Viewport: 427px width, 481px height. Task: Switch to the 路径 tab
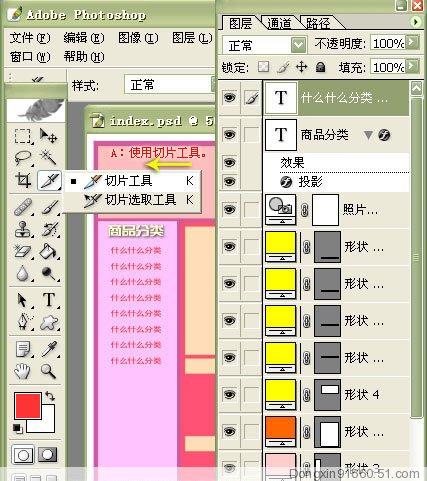tap(318, 23)
